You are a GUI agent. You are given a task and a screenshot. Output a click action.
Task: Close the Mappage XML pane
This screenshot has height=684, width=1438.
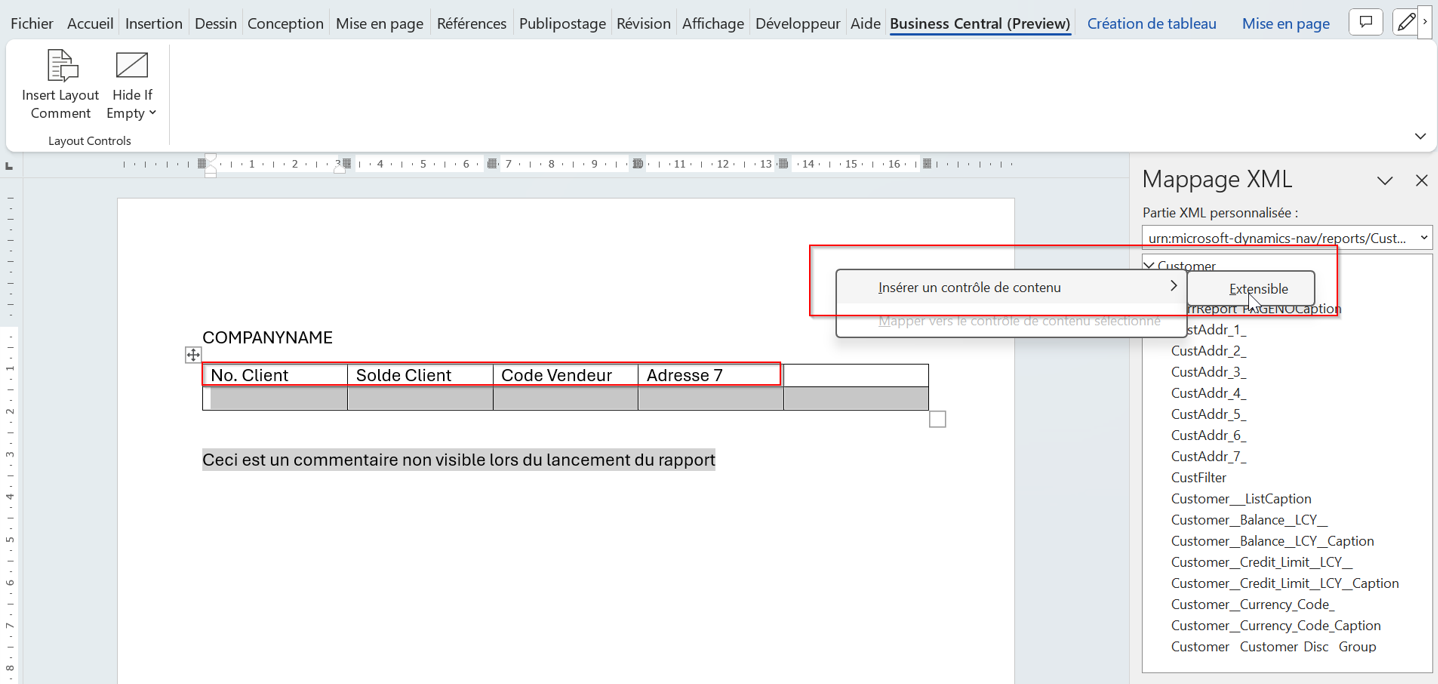pos(1421,180)
